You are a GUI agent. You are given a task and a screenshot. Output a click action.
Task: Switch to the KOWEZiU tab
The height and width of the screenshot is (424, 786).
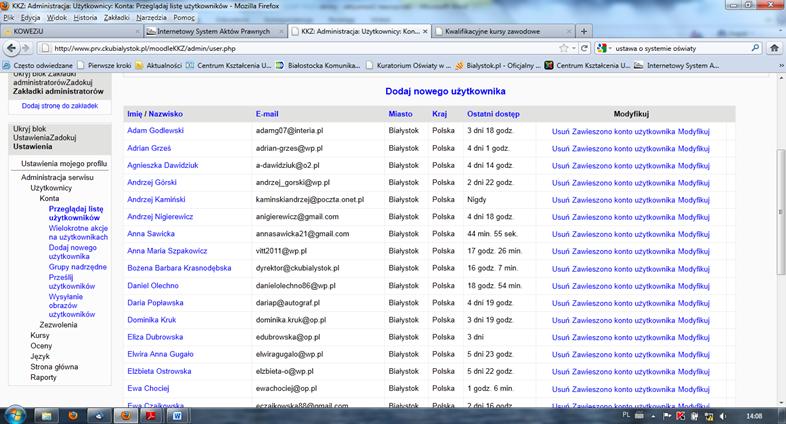point(71,31)
